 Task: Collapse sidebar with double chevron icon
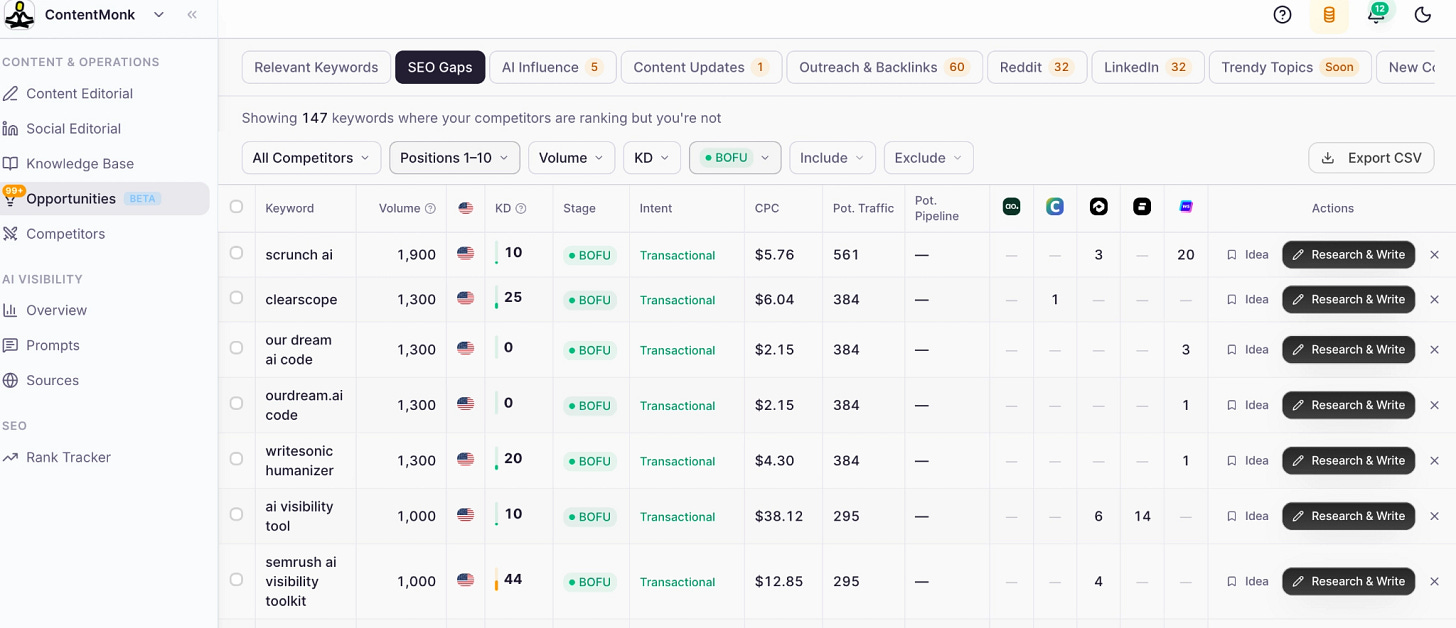[192, 15]
